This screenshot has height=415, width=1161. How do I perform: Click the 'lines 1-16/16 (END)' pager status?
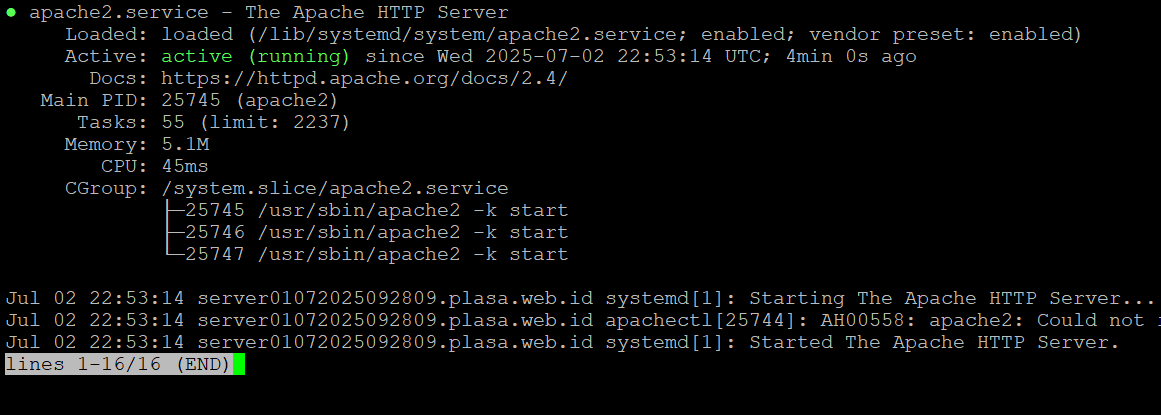[118, 364]
